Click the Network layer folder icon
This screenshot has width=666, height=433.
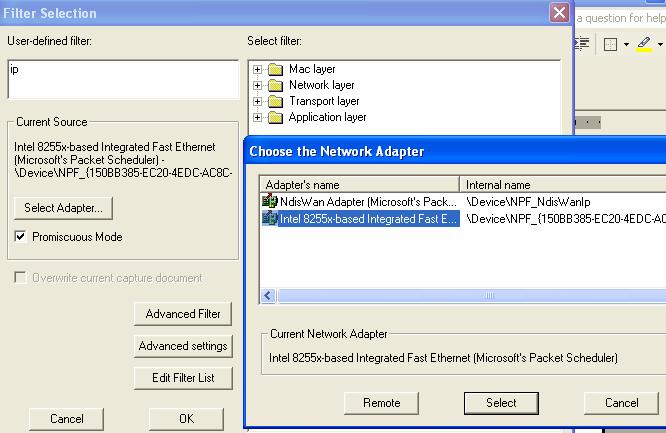pyautogui.click(x=276, y=85)
